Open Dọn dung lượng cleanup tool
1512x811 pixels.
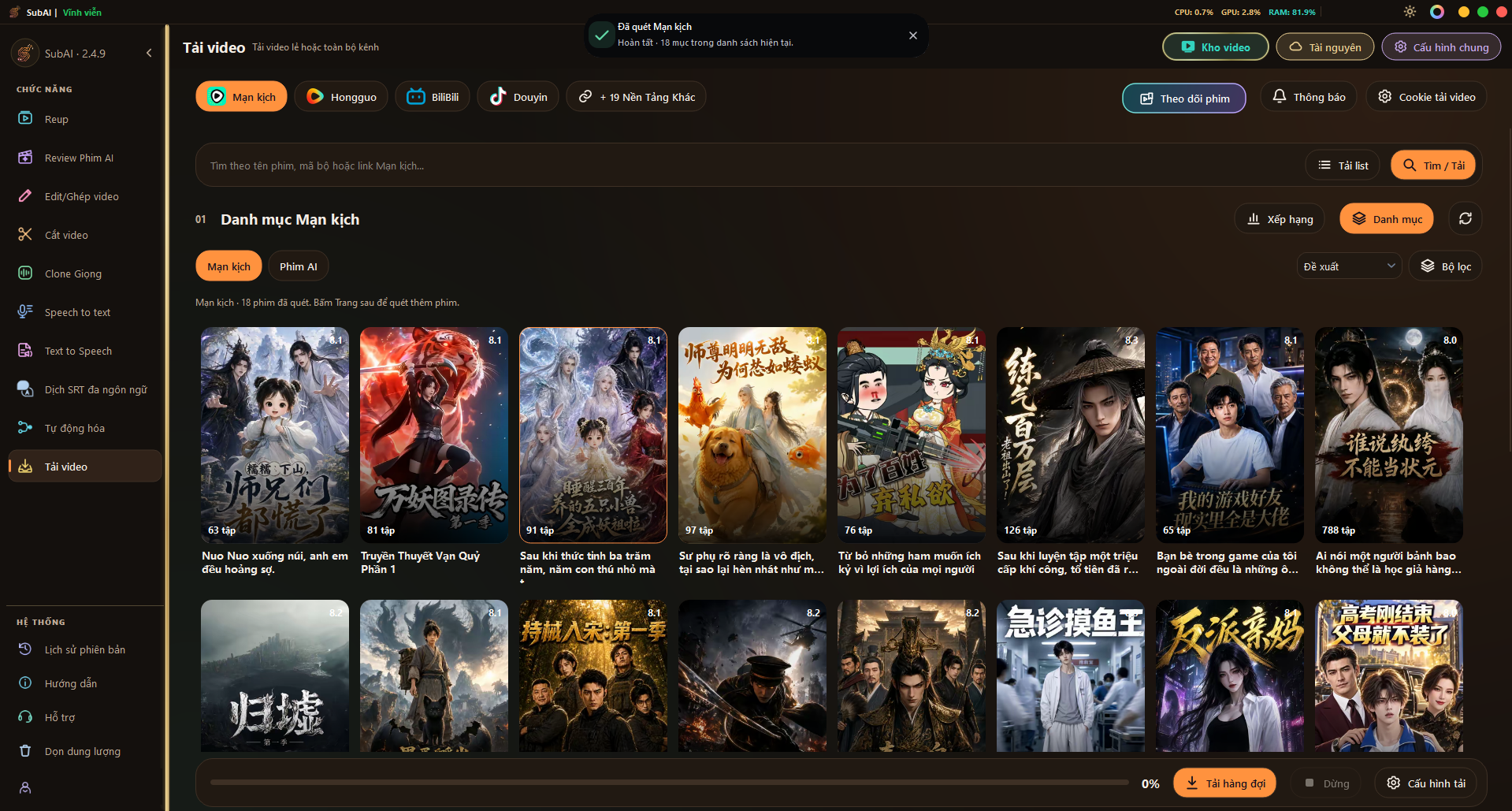pyautogui.click(x=84, y=751)
